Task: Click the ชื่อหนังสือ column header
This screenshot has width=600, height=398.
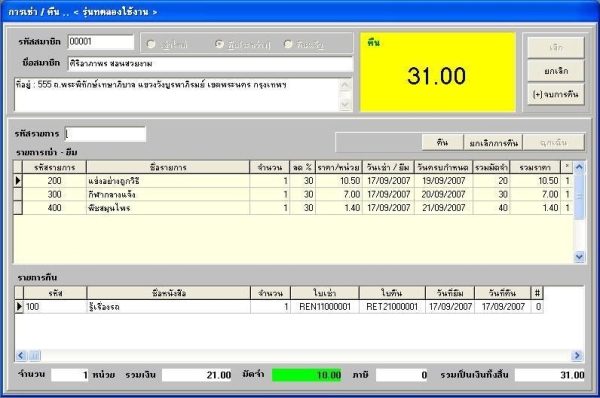Action: point(169,293)
